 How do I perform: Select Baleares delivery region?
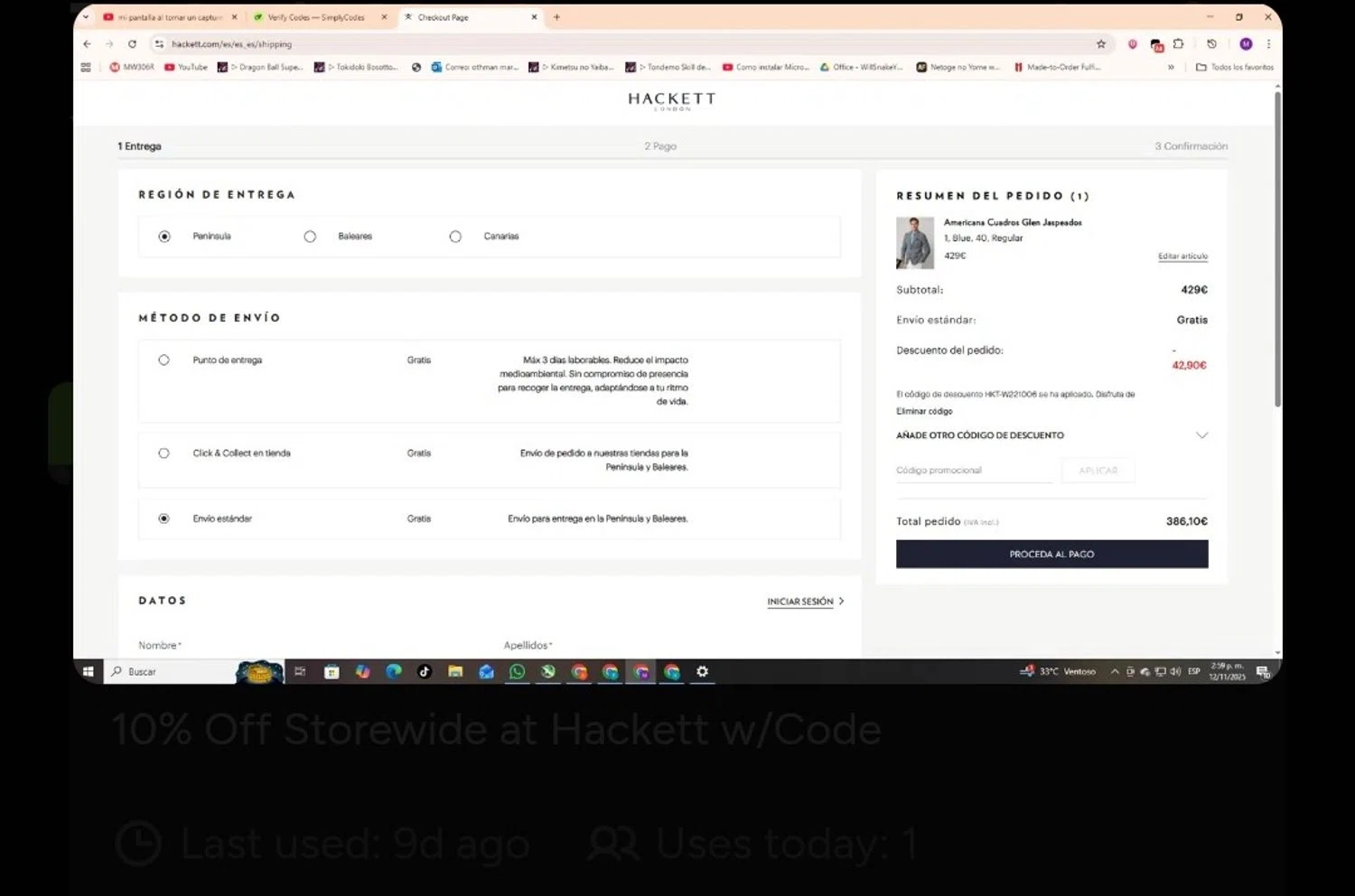pyautogui.click(x=310, y=236)
